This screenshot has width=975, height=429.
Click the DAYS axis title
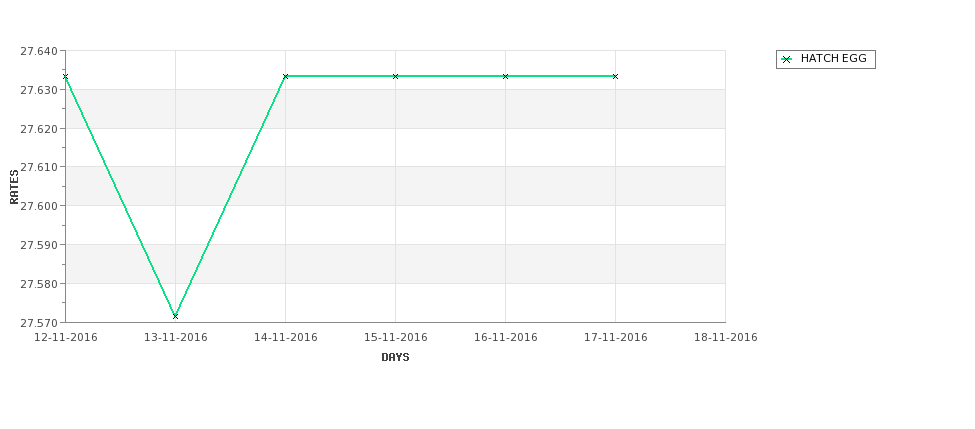tap(395, 358)
